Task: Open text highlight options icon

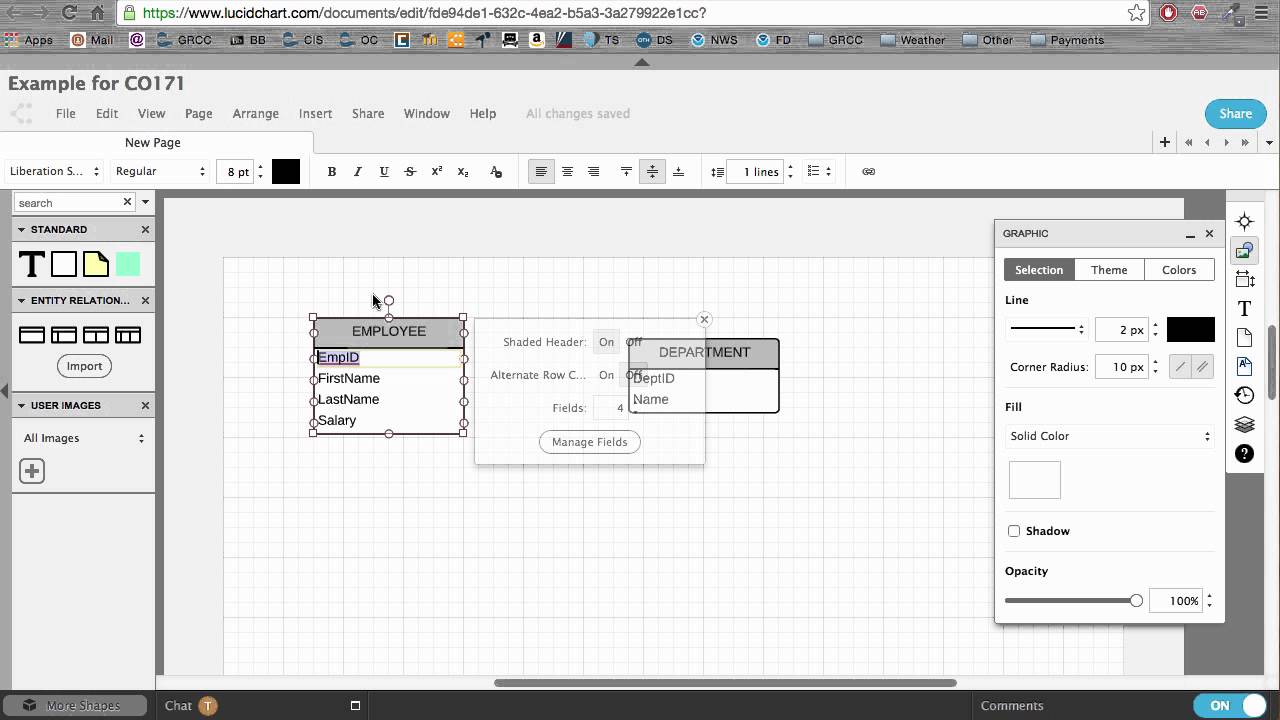Action: 496,172
